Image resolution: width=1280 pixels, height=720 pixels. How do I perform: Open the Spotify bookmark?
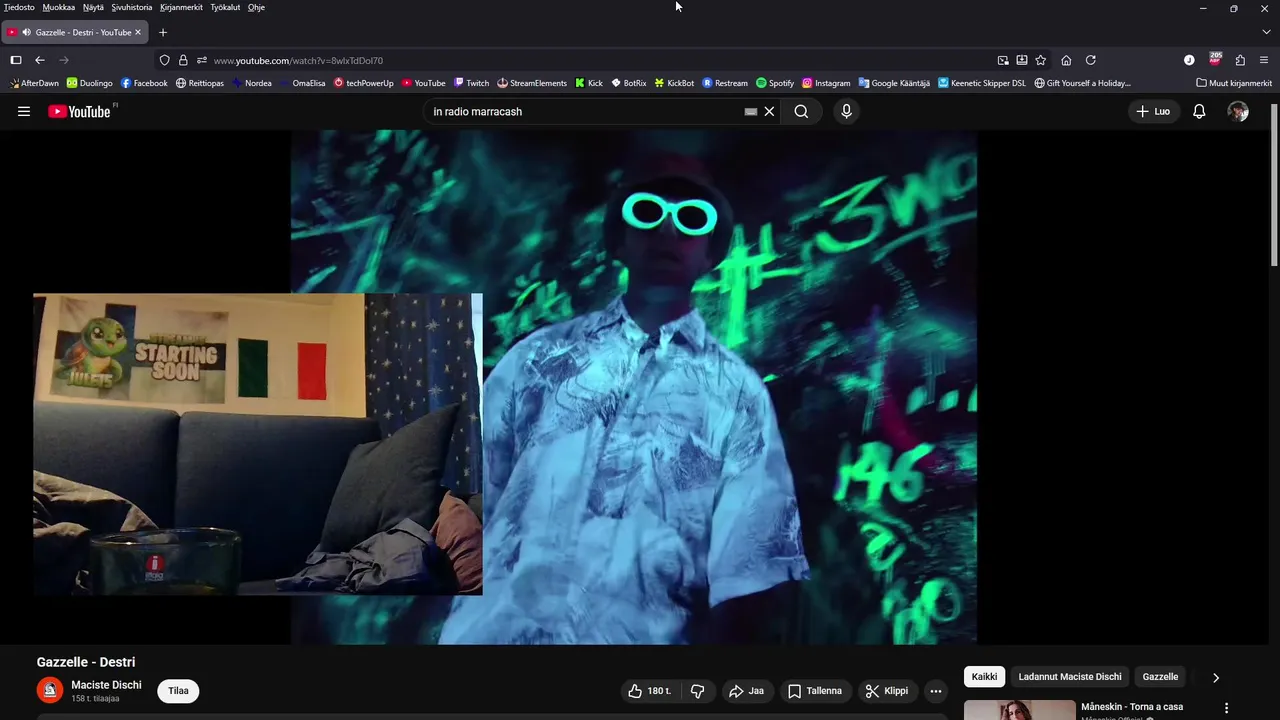pos(775,83)
